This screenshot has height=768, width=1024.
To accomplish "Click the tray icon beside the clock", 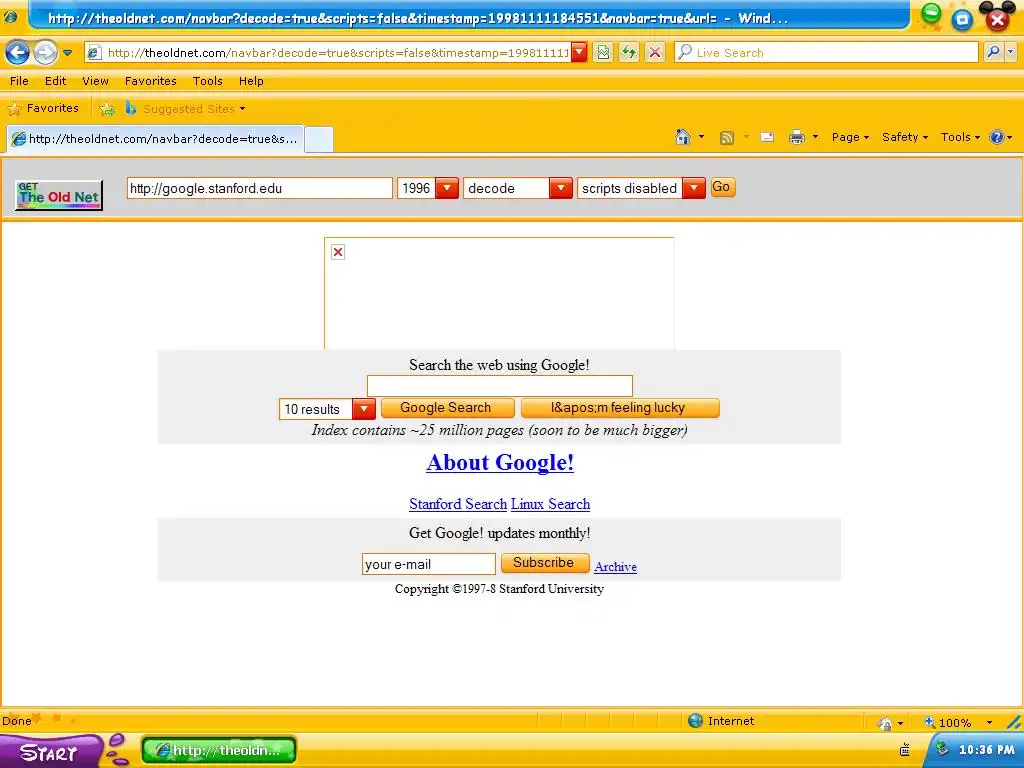I will [x=942, y=749].
